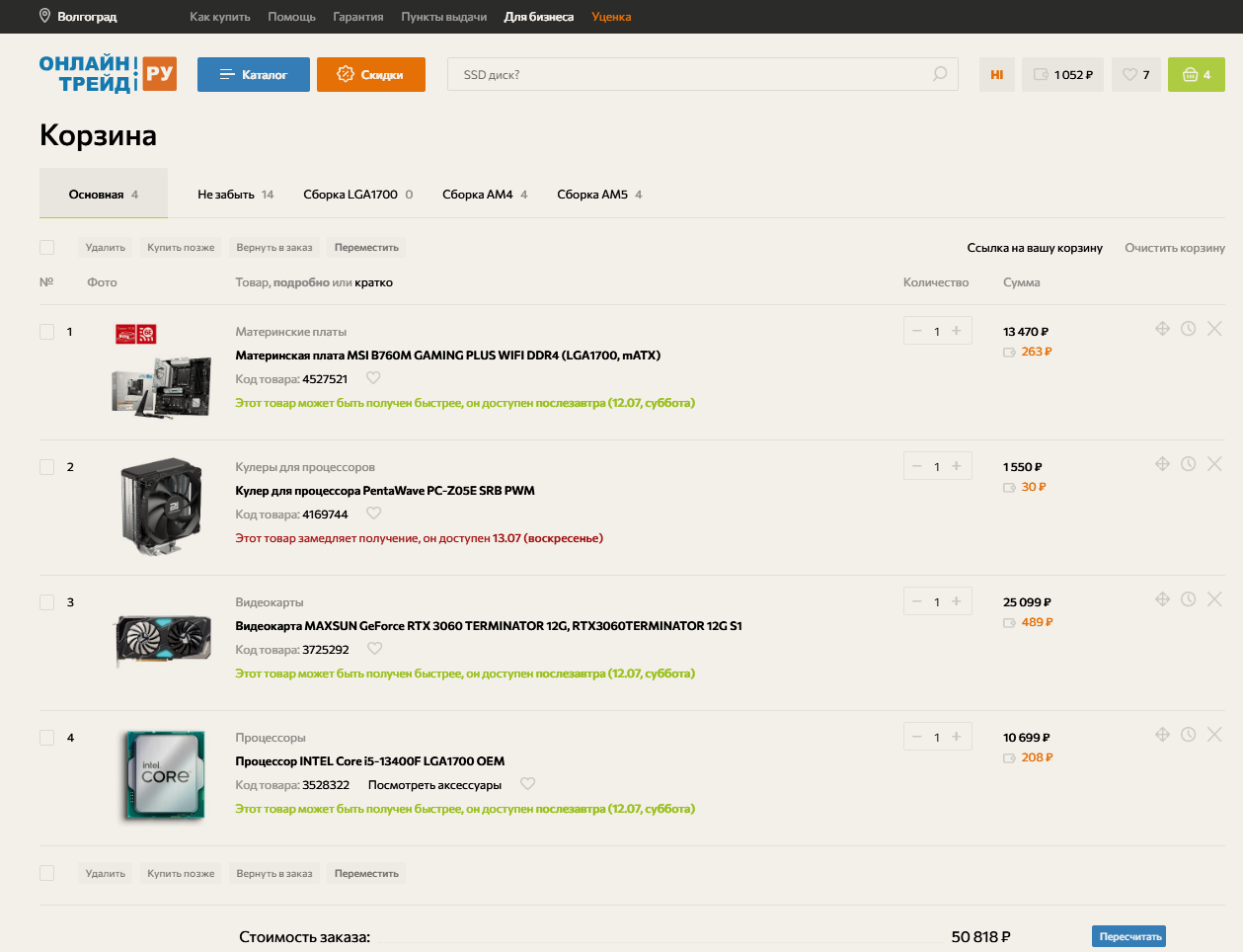Decrease quantity of MSI motherboard
Screen dimensions: 1243x952
pyautogui.click(x=917, y=331)
